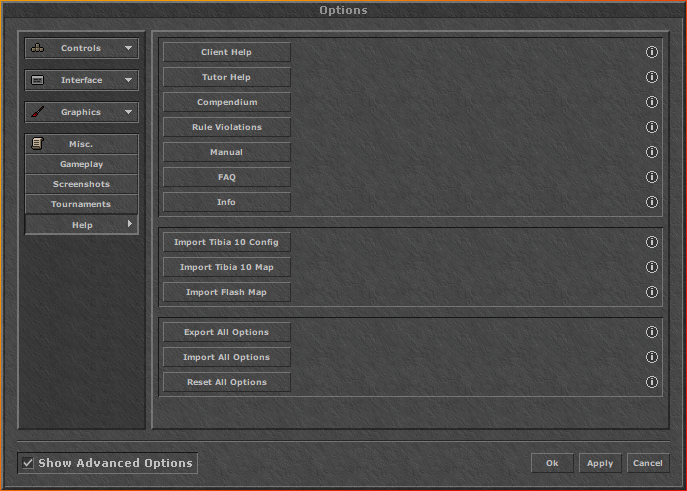The height and width of the screenshot is (491, 687).
Task: Go to the Tournaments section
Action: pyautogui.click(x=81, y=204)
